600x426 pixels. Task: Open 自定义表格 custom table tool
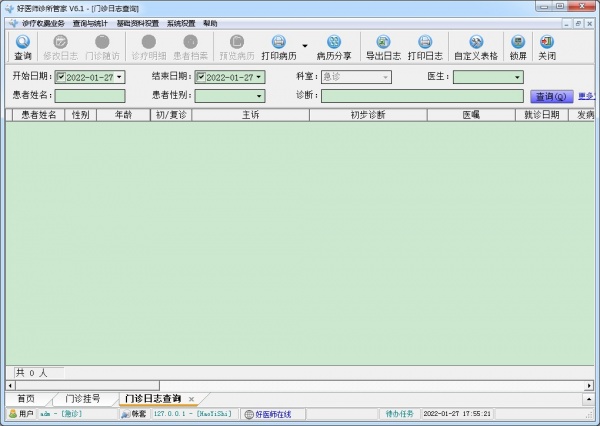[475, 47]
